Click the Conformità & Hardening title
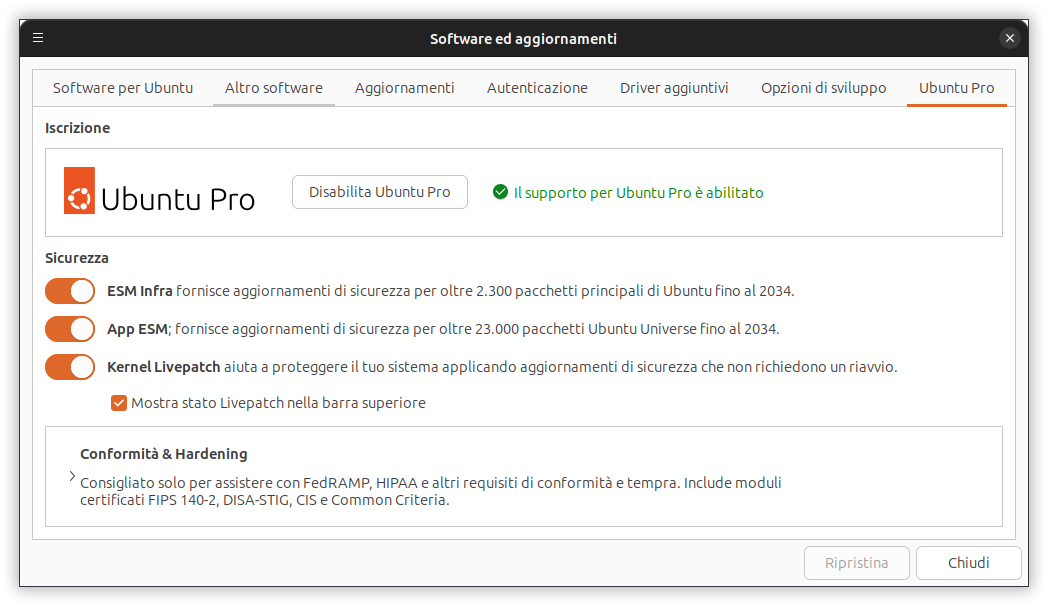Image resolution: width=1048 pixels, height=606 pixels. tap(164, 454)
